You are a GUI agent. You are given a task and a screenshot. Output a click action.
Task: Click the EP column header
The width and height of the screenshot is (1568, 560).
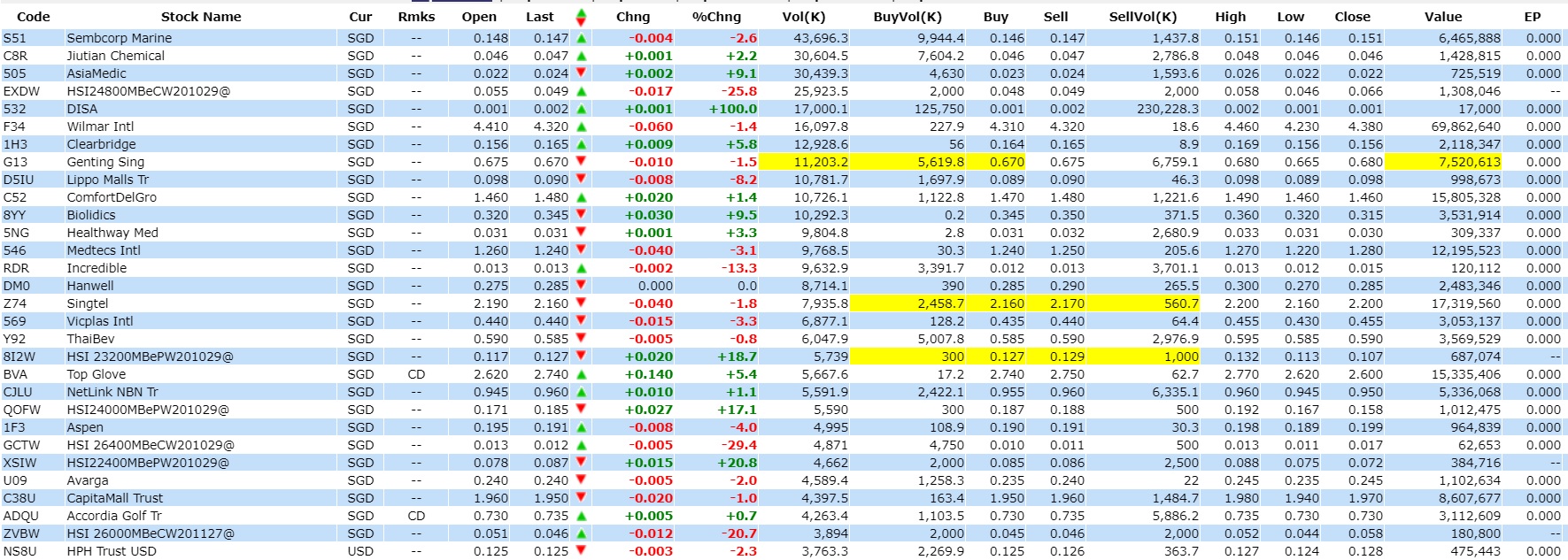click(1533, 17)
